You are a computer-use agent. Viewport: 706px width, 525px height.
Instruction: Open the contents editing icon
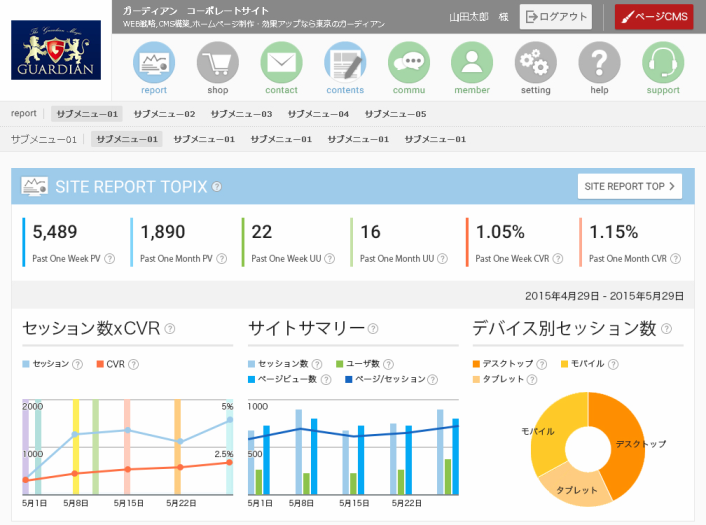pyautogui.click(x=345, y=63)
